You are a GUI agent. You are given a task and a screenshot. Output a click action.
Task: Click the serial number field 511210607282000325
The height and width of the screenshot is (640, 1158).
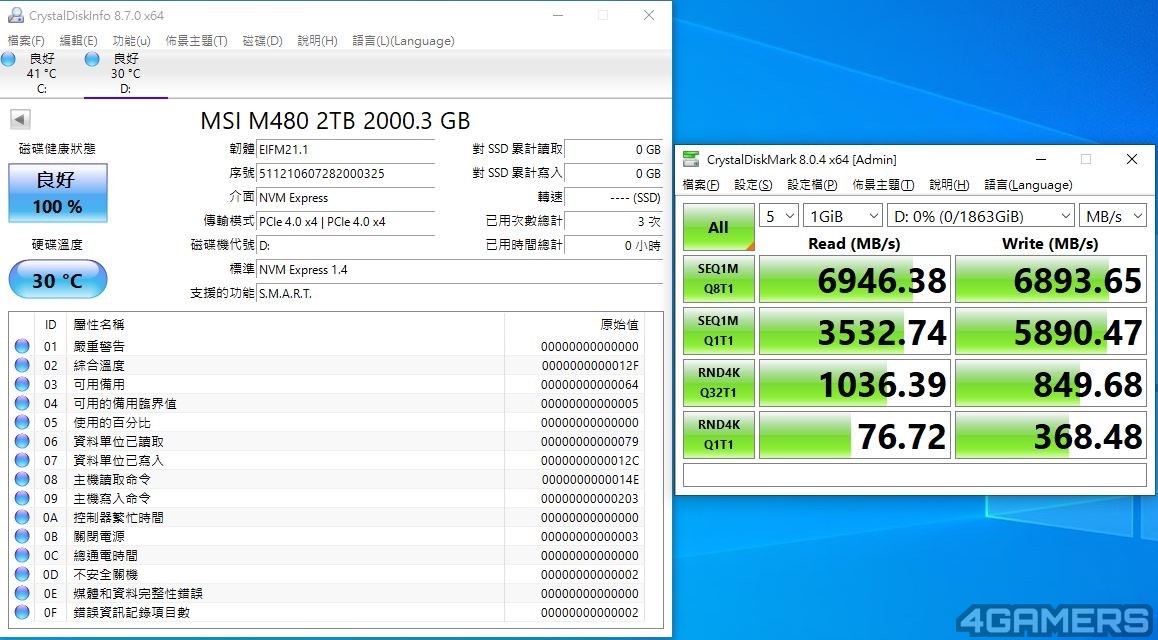coord(345,173)
